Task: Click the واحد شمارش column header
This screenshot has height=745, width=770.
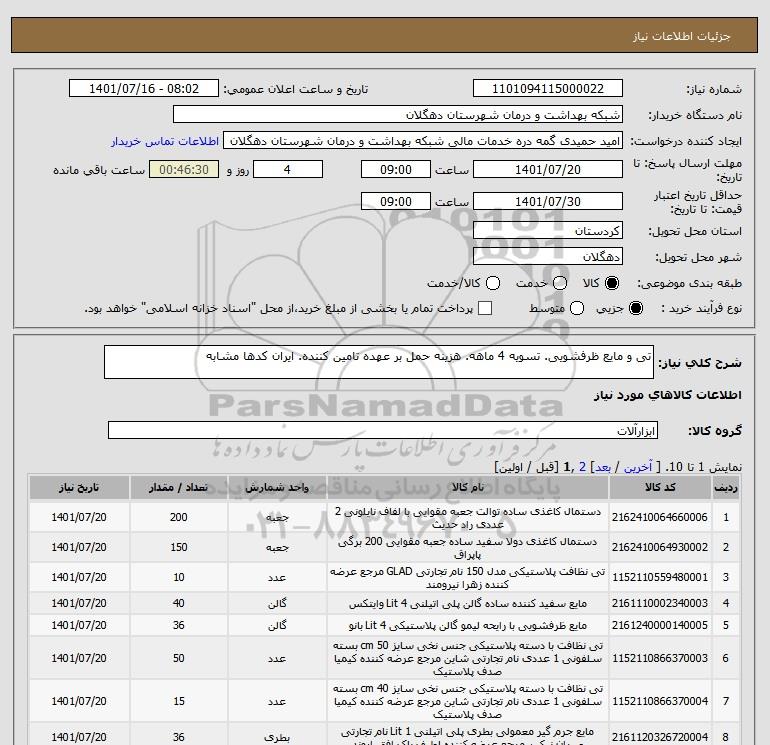Action: click(277, 488)
